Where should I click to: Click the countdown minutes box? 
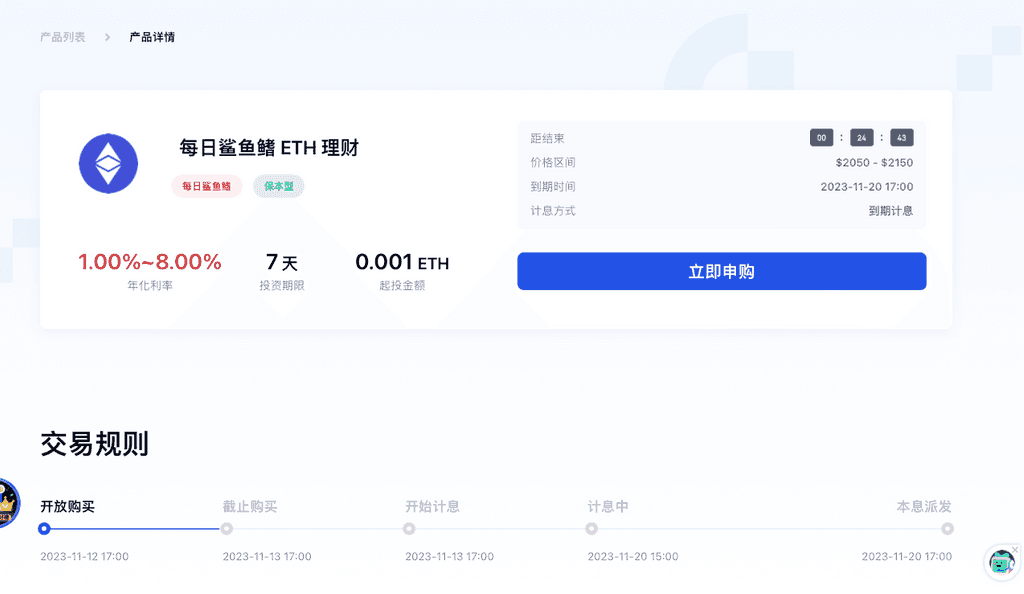(862, 138)
